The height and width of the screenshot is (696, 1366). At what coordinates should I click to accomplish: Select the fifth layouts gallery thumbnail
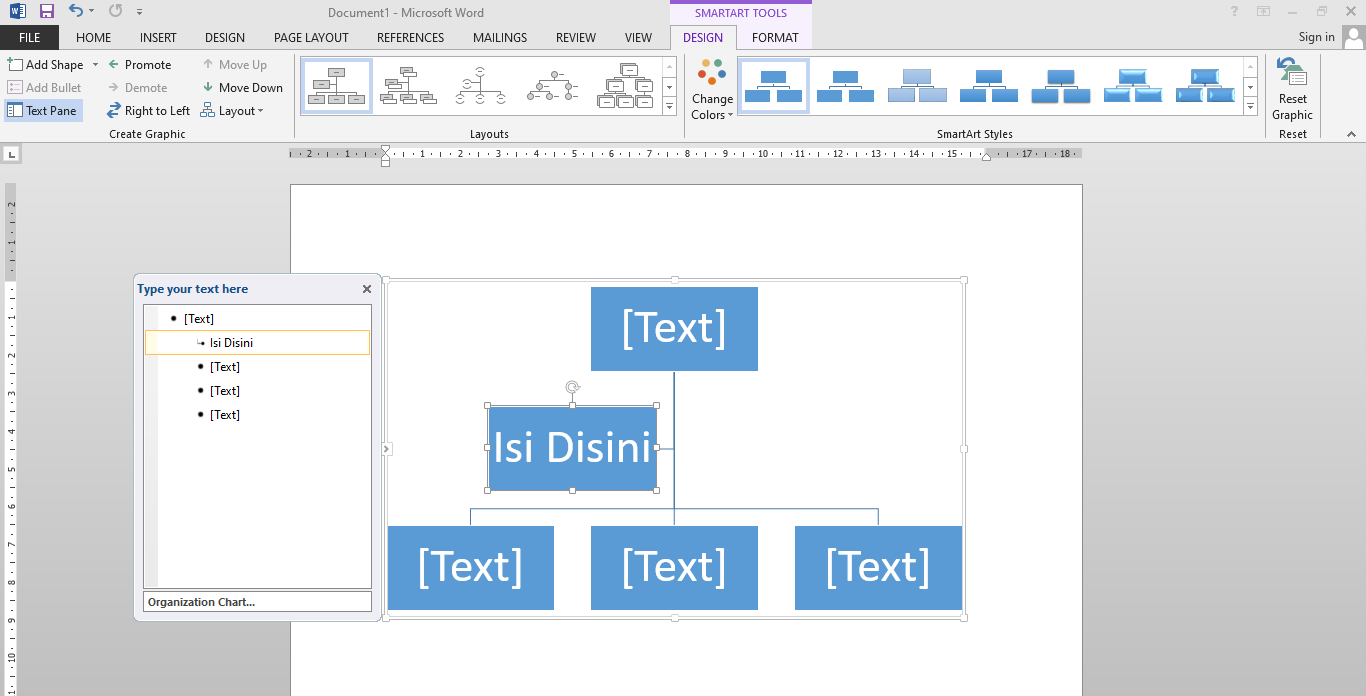pyautogui.click(x=625, y=86)
